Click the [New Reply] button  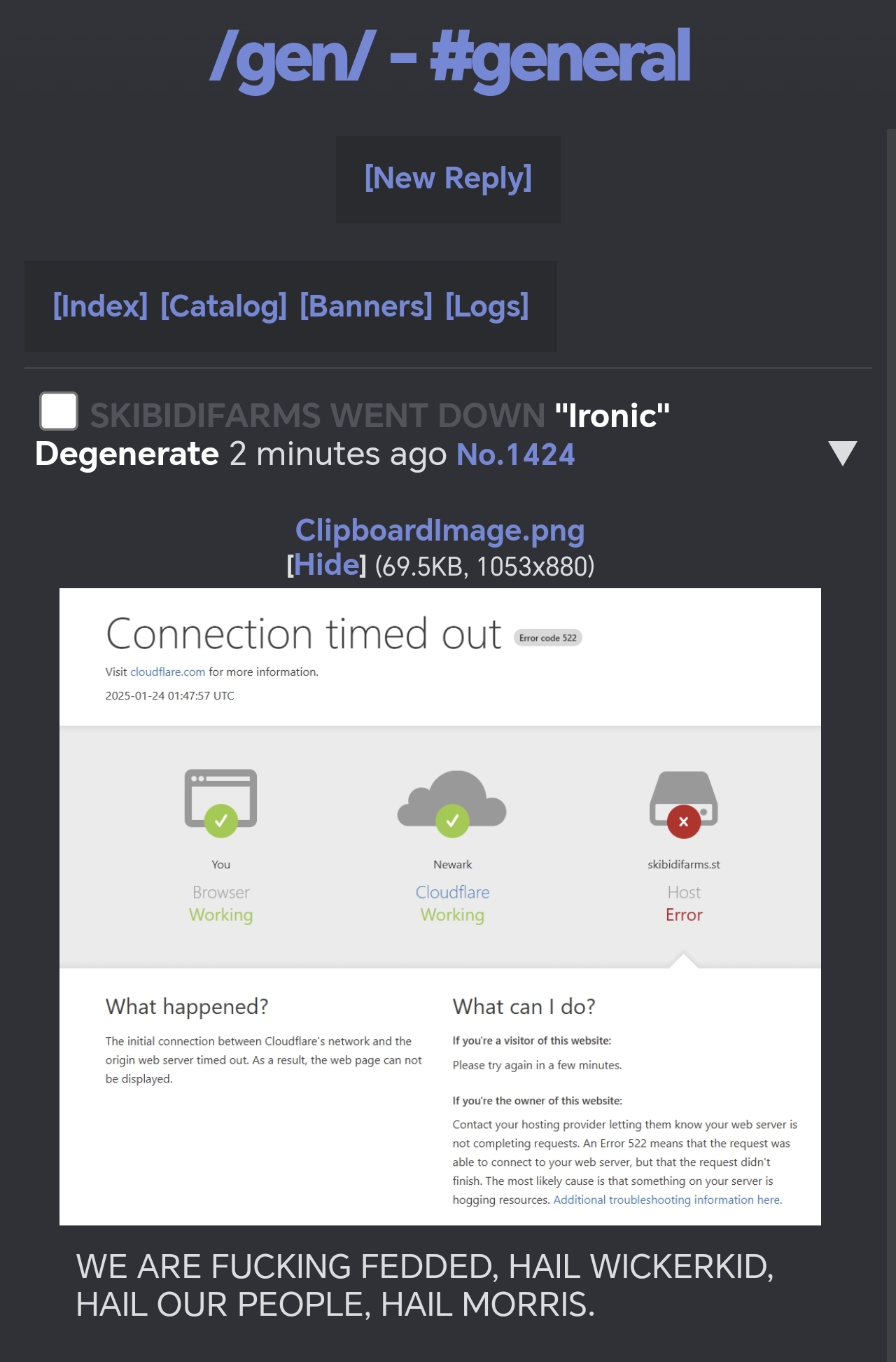448,179
